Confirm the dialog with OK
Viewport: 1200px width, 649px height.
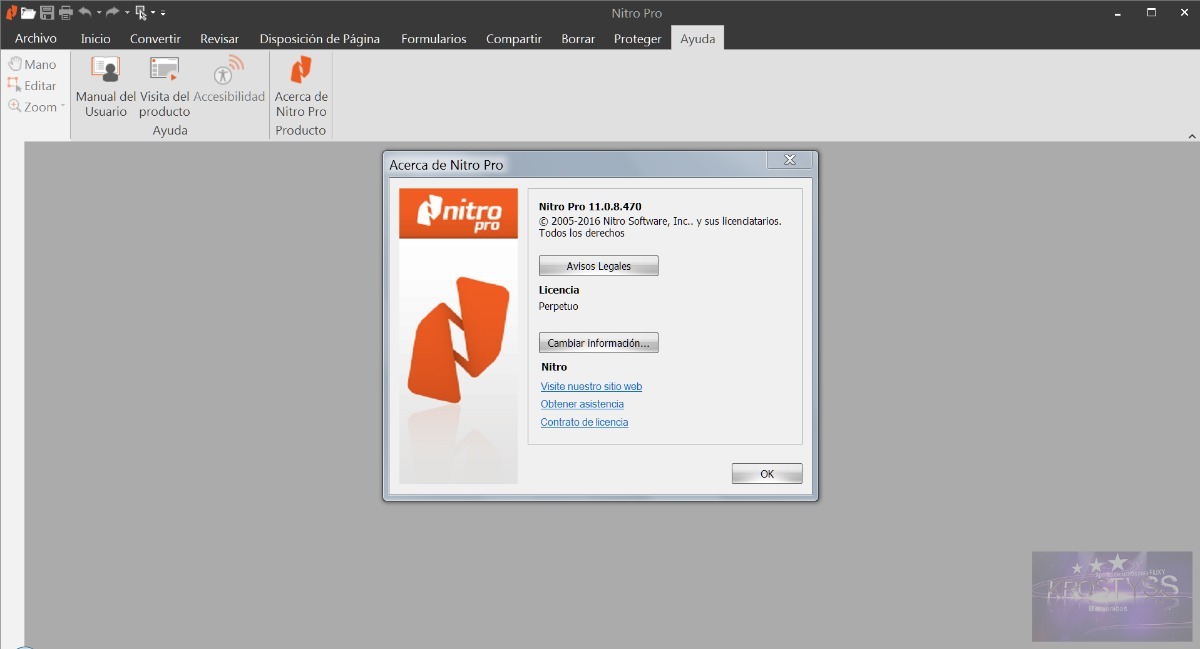tap(767, 474)
